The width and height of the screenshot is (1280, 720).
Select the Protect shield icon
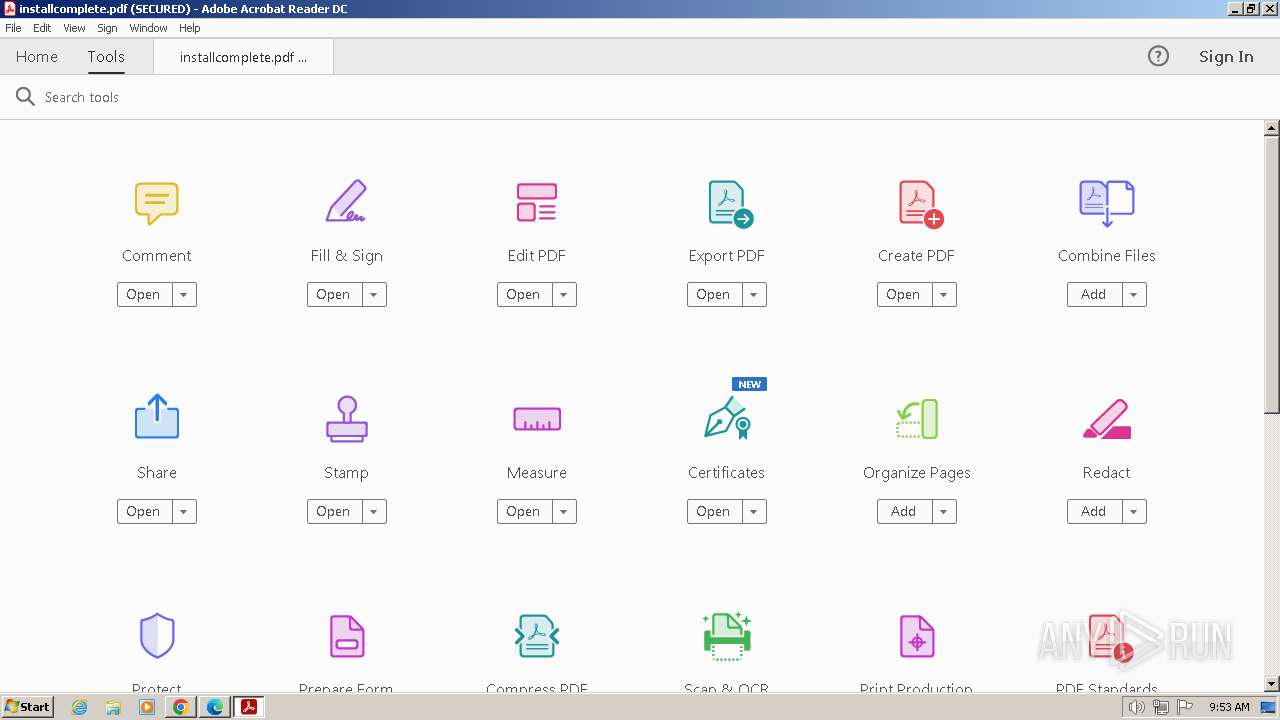[x=156, y=636]
